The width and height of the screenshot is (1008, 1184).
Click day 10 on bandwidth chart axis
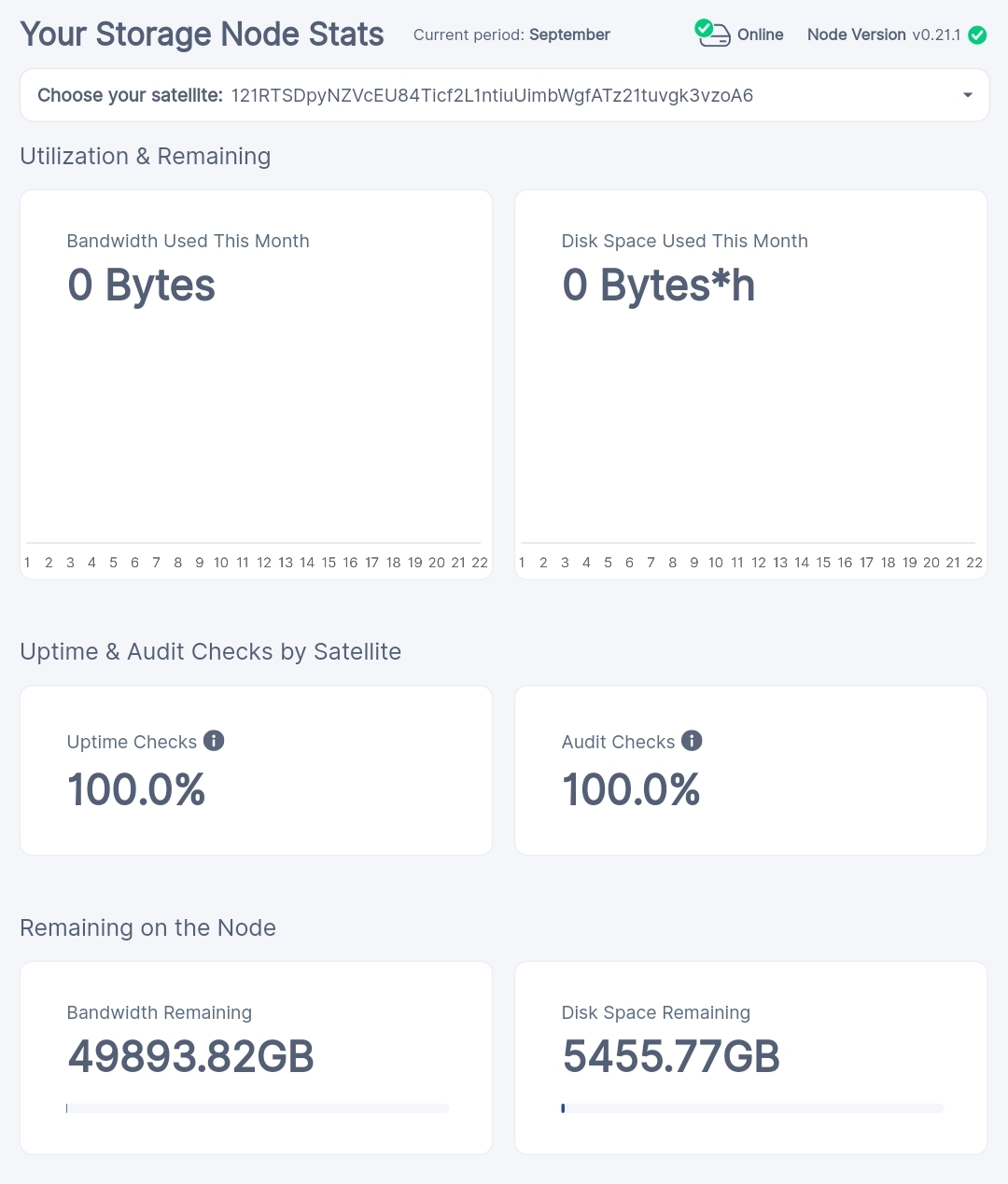click(x=221, y=563)
